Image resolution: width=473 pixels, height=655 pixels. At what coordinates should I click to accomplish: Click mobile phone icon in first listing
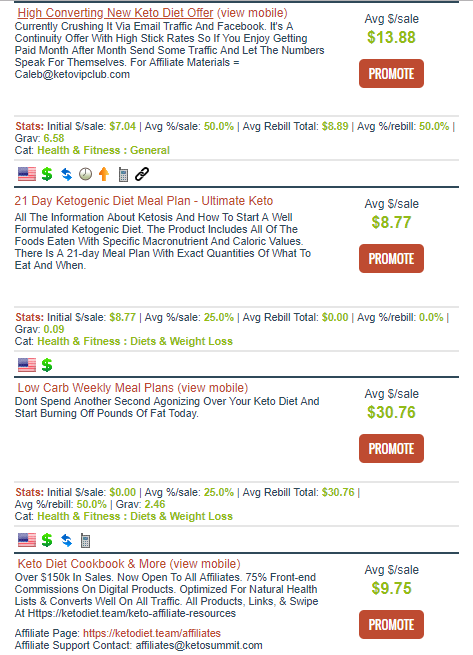pos(123,174)
